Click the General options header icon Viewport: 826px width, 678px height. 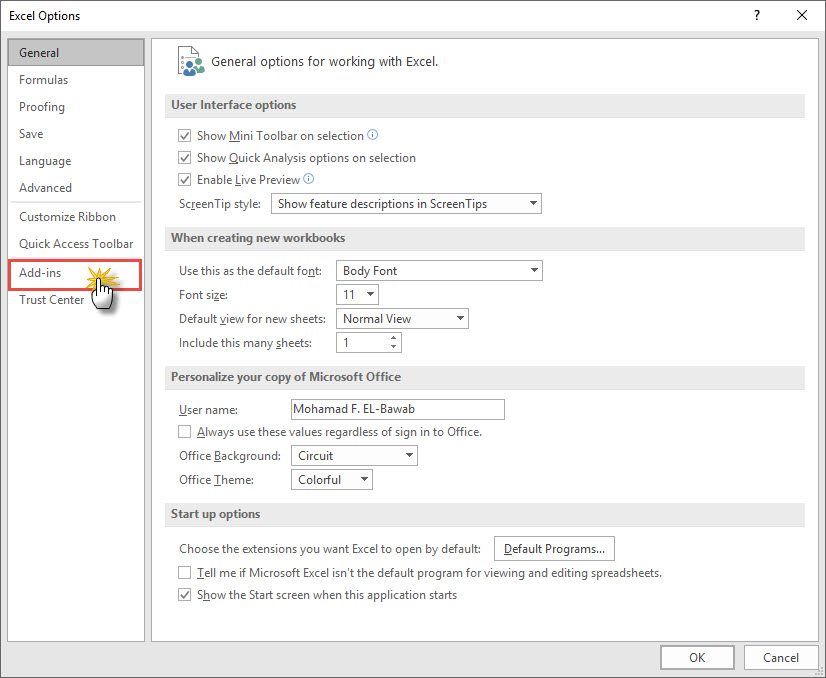tap(190, 61)
